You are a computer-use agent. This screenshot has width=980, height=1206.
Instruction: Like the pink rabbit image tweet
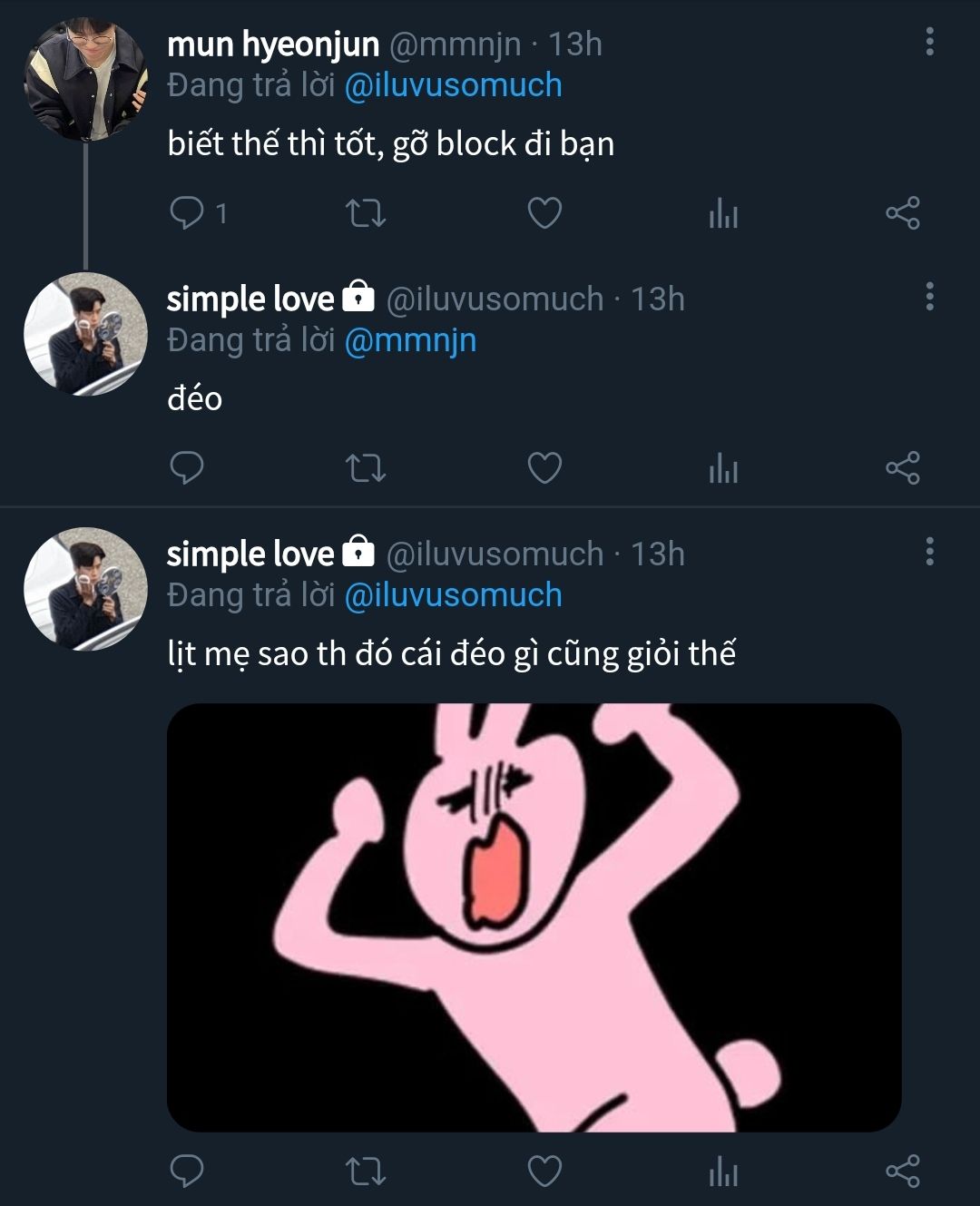pos(544,1172)
